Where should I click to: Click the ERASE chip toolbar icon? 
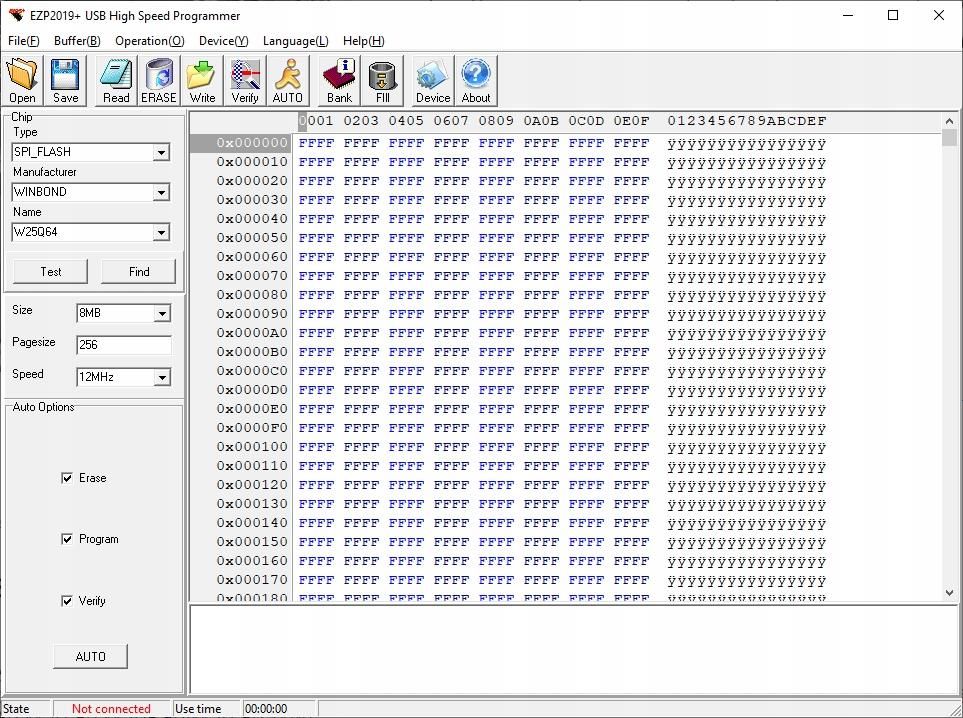tap(158, 81)
